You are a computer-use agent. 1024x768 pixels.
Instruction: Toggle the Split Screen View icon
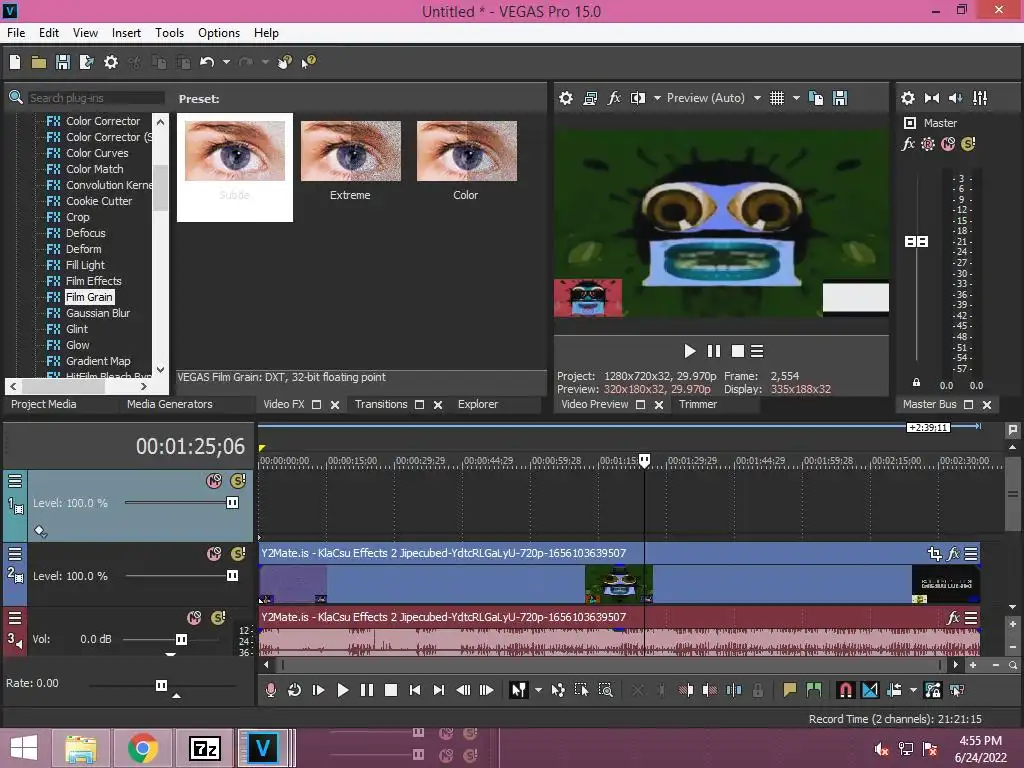click(x=637, y=98)
